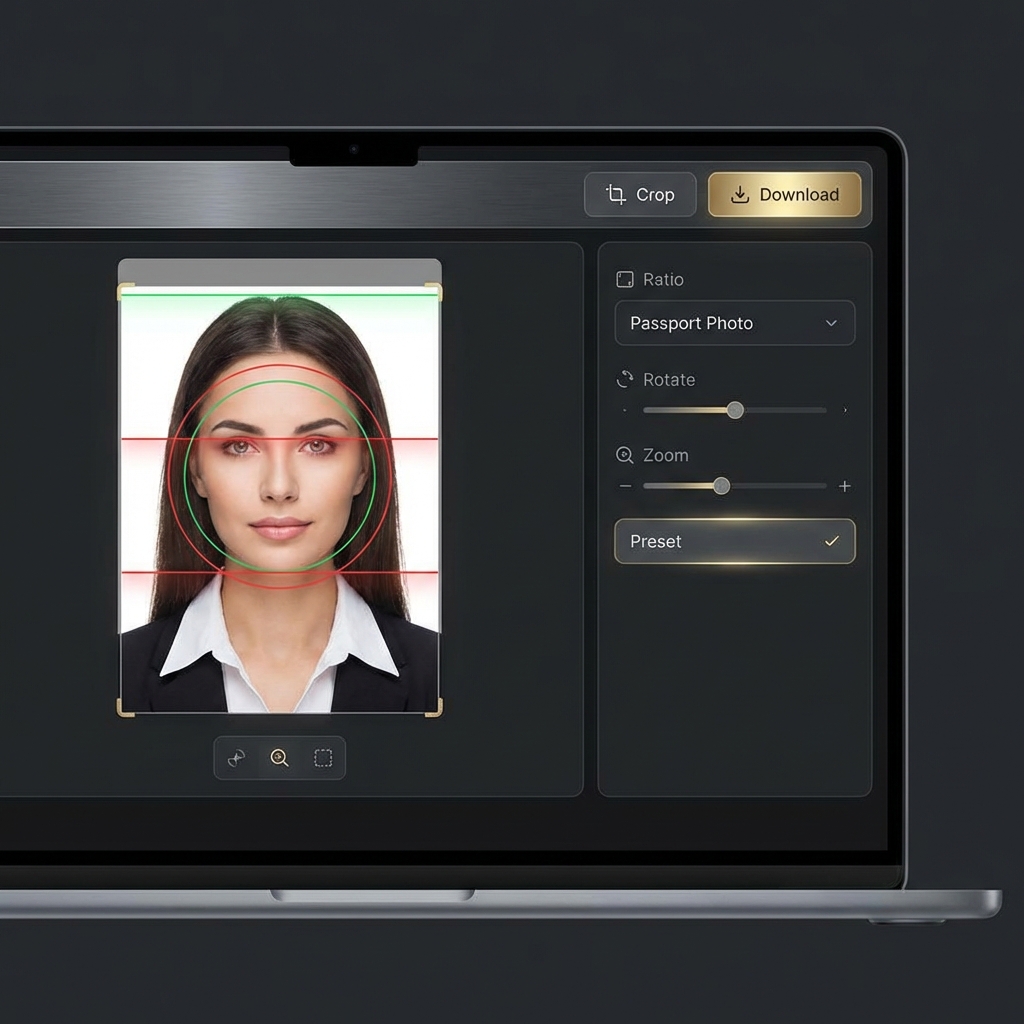
Task: Click the Ratio aspect icon in the sidebar
Action: 626,280
